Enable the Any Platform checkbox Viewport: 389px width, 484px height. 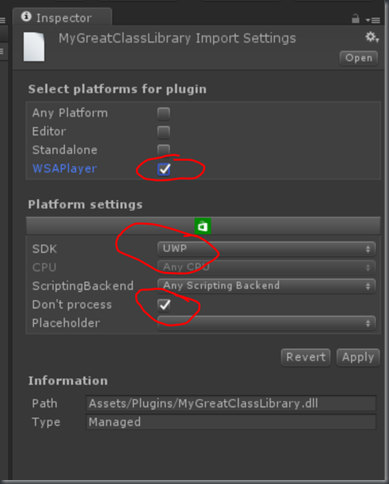(x=164, y=113)
